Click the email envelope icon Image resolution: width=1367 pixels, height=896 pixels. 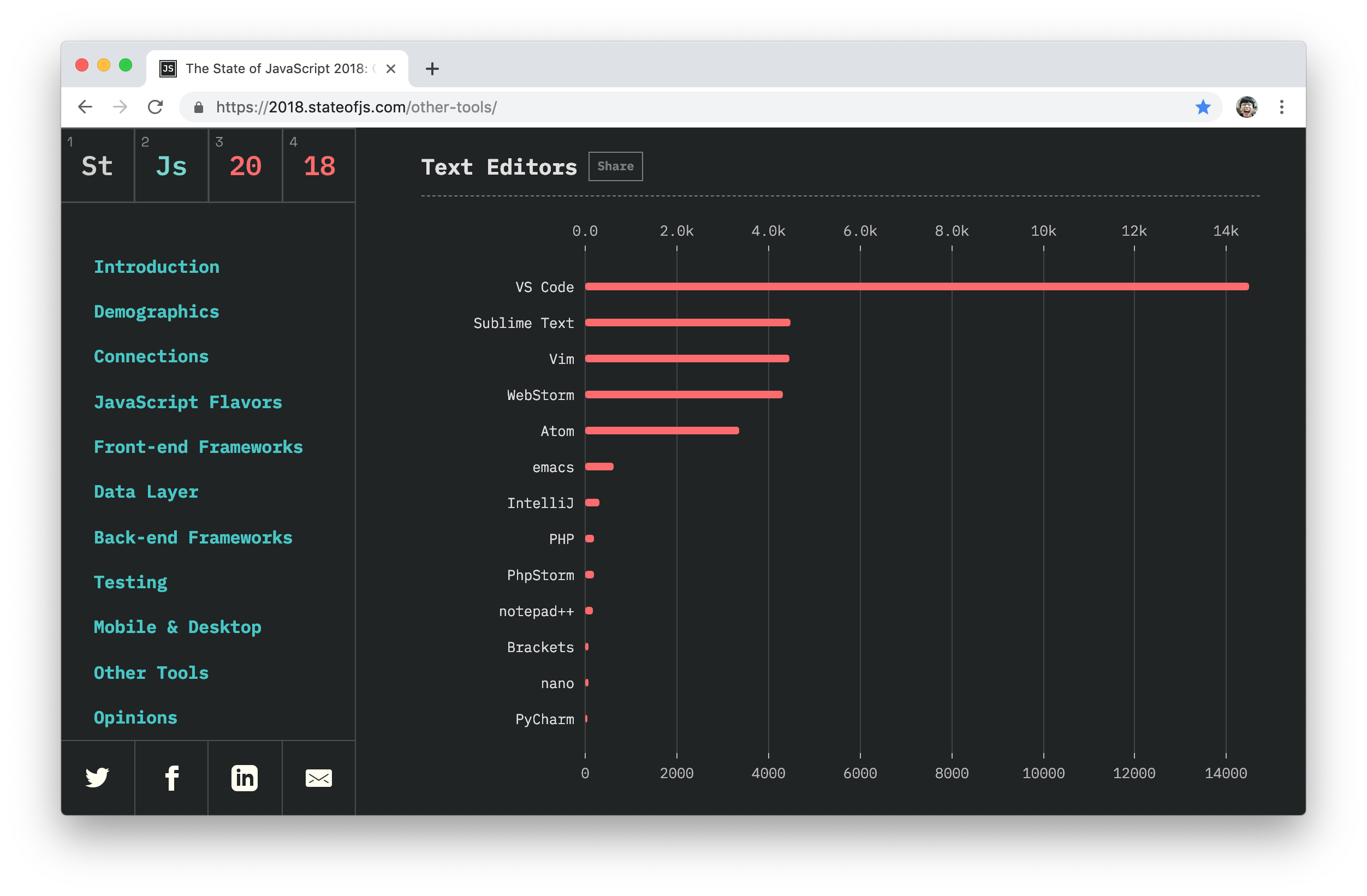(x=318, y=778)
